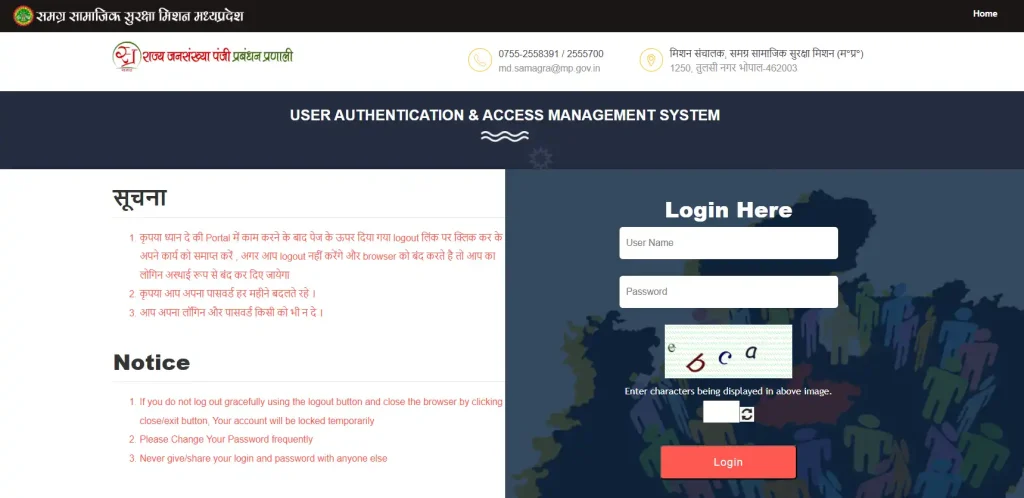The width and height of the screenshot is (1024, 498).
Task: Click the md.samagra@mp.gov.in email text
Action: (x=549, y=68)
